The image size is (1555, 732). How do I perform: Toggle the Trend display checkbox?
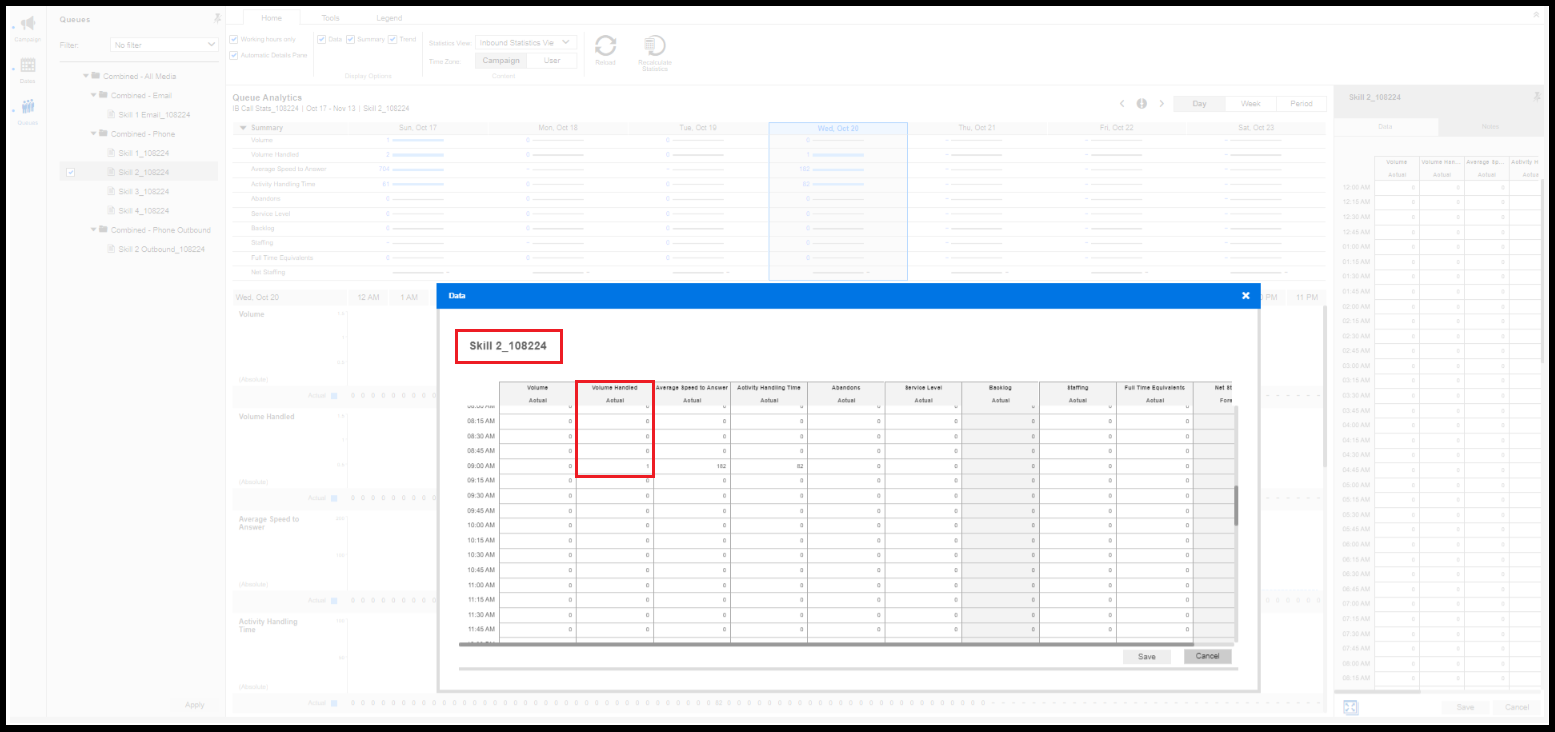click(x=393, y=39)
